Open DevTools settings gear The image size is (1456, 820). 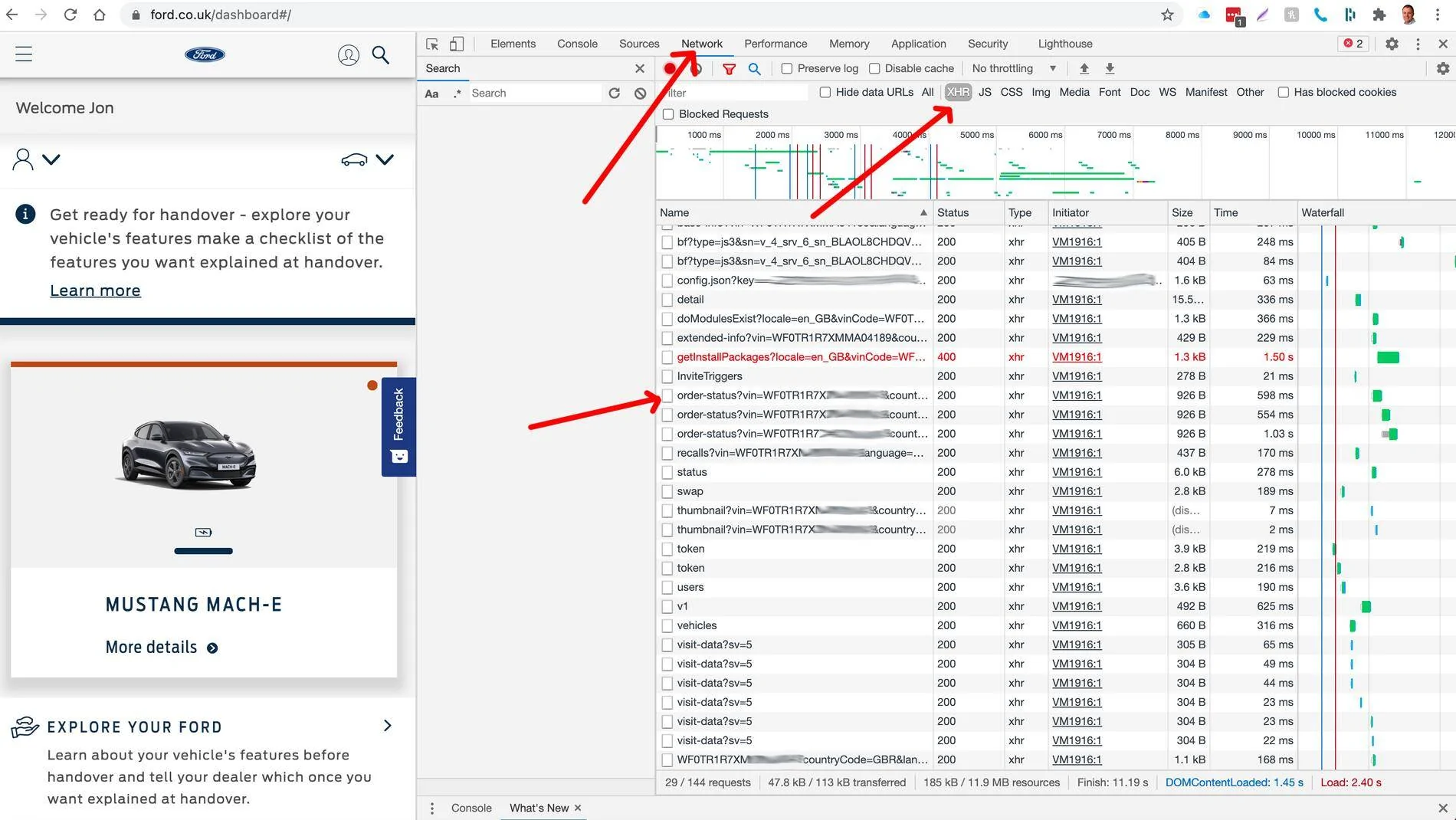pos(1392,44)
